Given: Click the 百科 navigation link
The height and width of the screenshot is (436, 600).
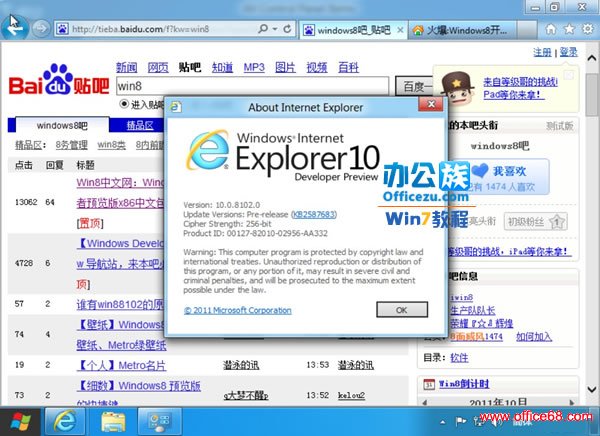Looking at the screenshot, I should 349,68.
